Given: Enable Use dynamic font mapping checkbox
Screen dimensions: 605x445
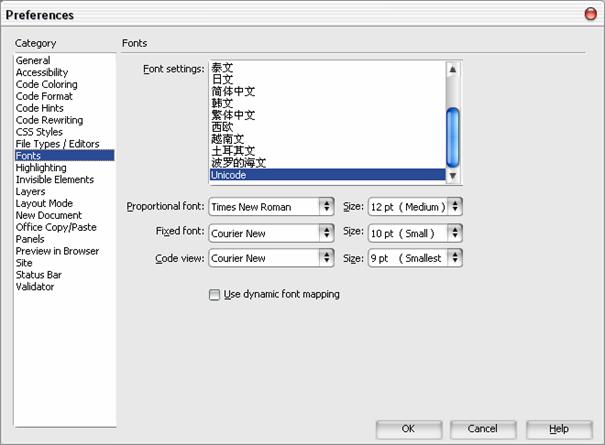Looking at the screenshot, I should click(x=214, y=295).
